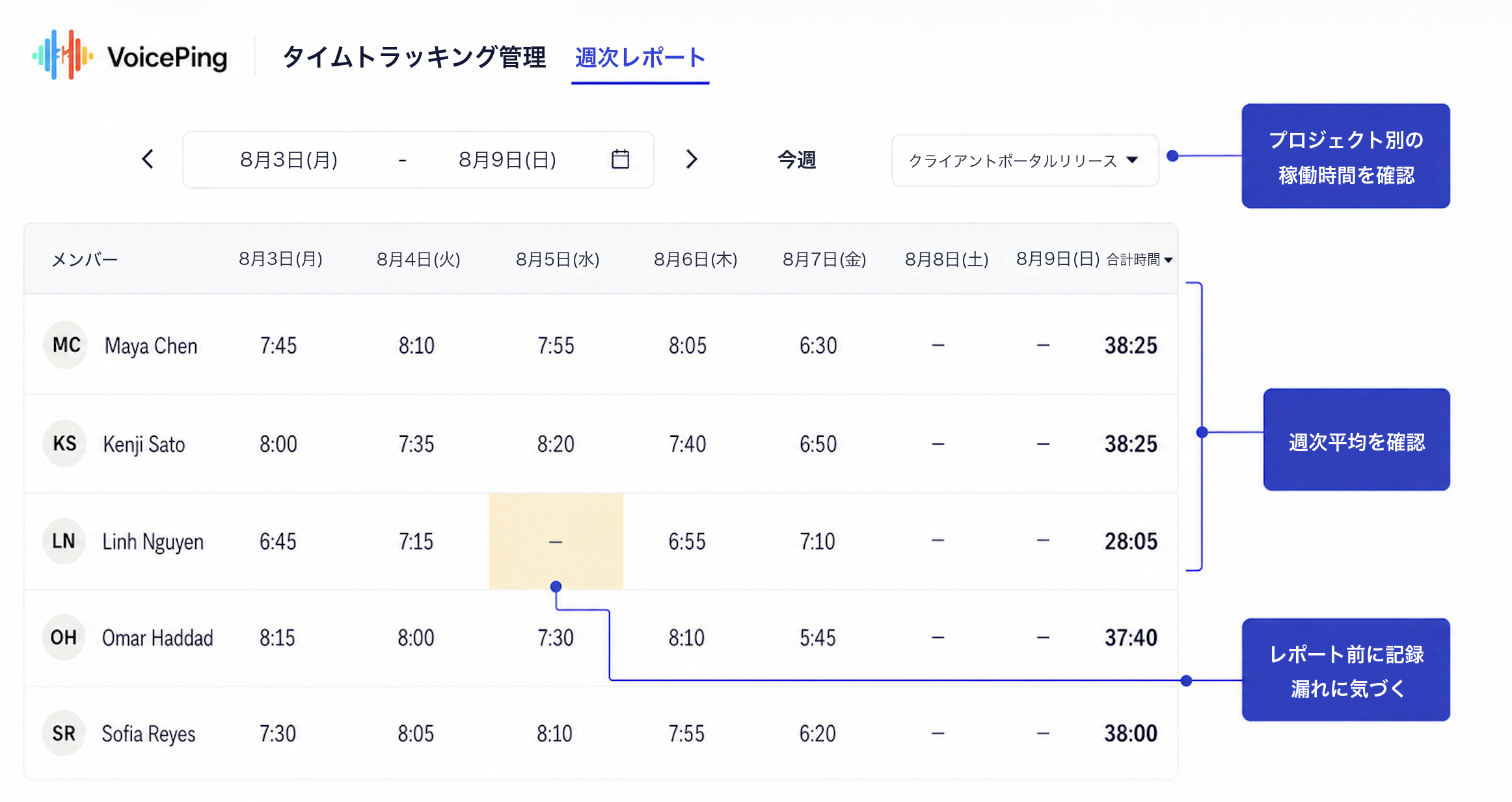Click the 8月9日(日) end date field
Image resolution: width=1512 pixels, height=802 pixels.
(507, 159)
